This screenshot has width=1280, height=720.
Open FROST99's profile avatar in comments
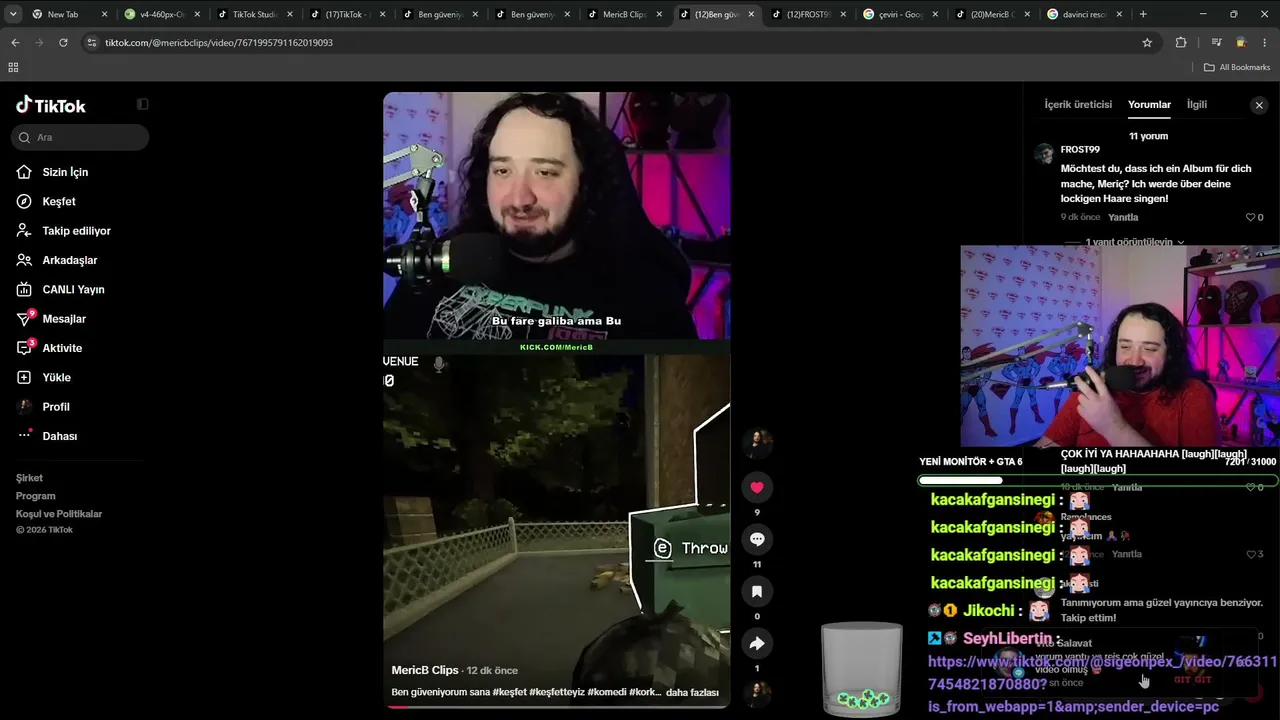(1044, 153)
